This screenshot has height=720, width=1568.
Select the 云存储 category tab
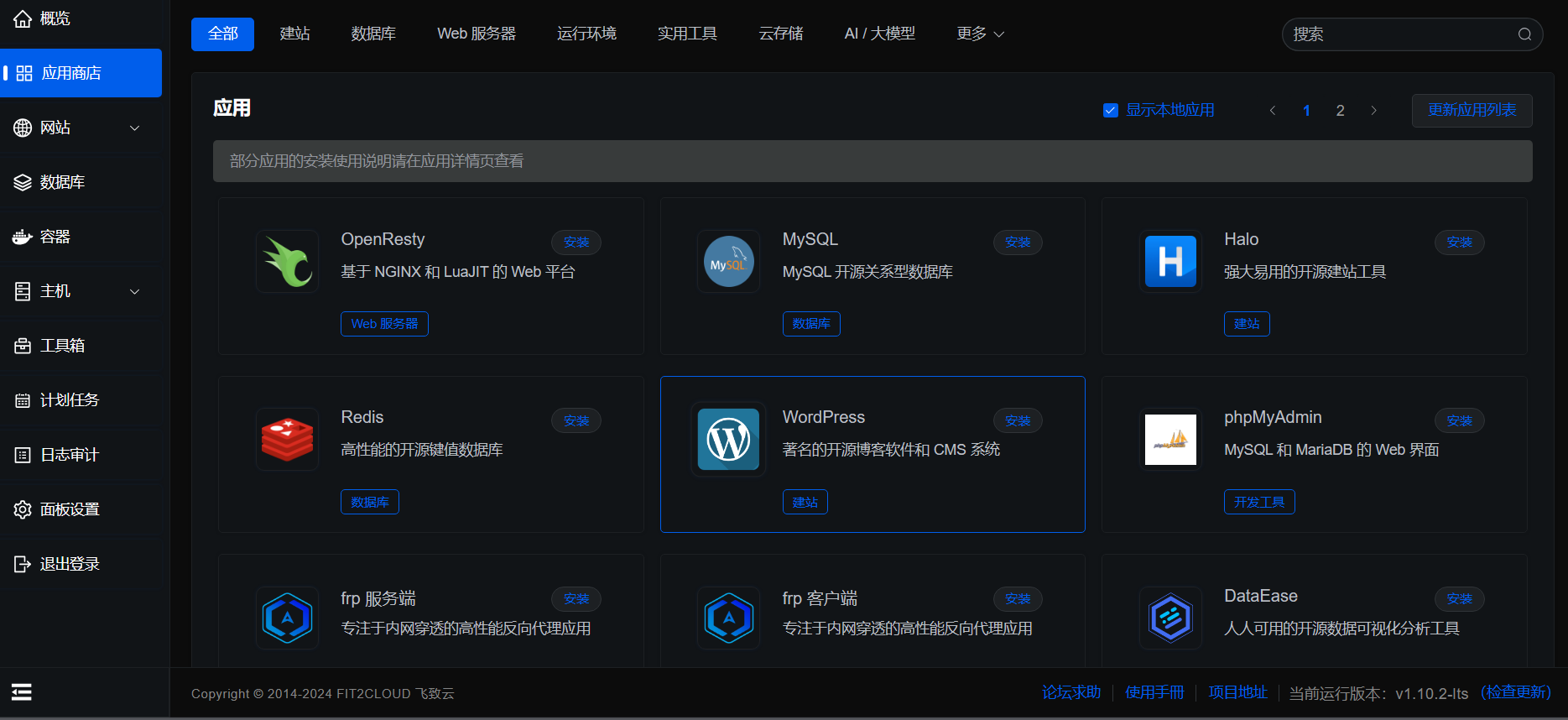point(781,34)
